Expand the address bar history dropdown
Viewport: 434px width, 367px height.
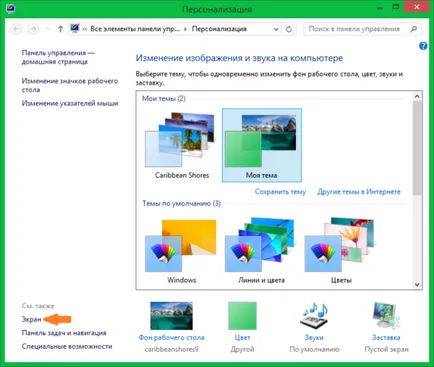click(x=276, y=29)
